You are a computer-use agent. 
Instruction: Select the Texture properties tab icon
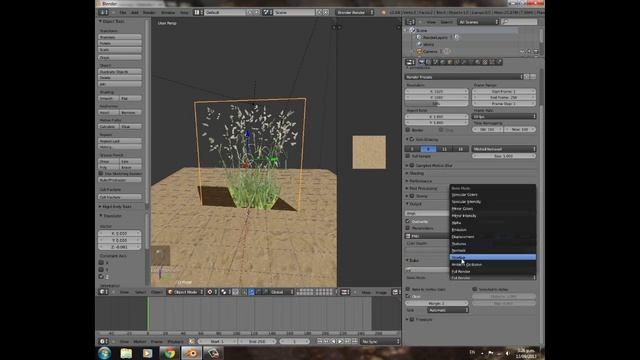[x=485, y=62]
